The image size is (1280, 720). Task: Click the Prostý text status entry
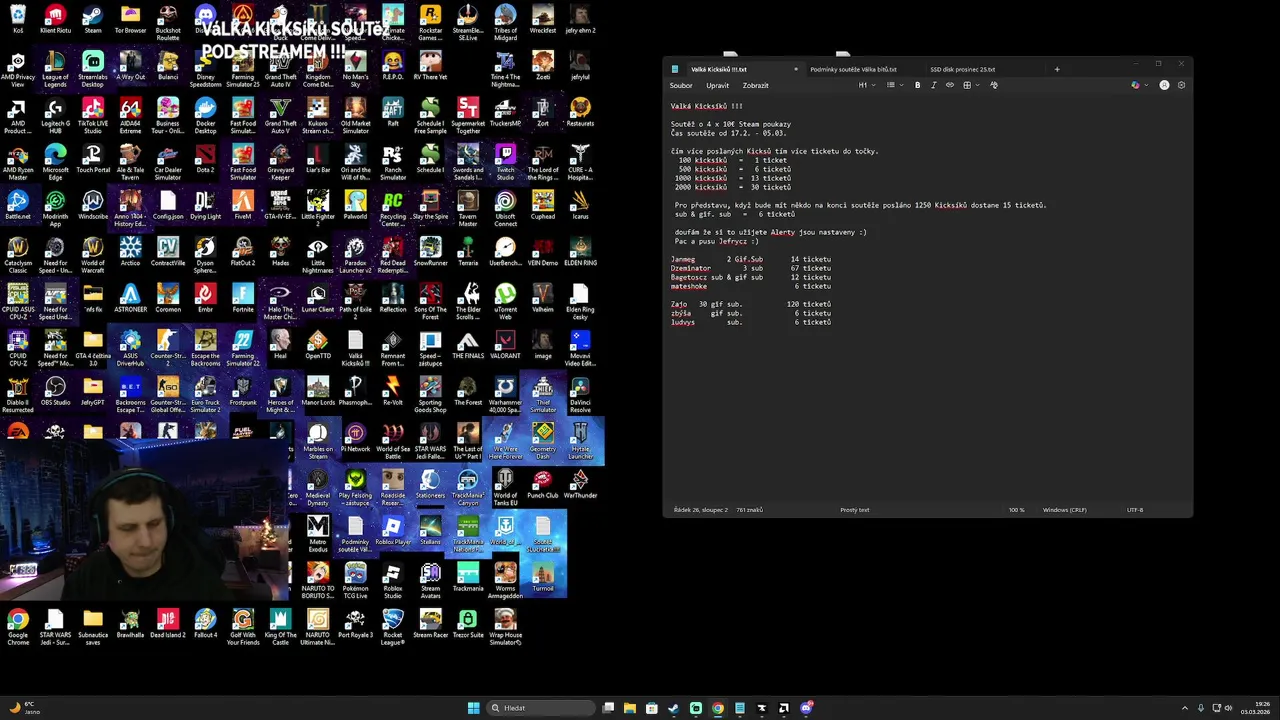pyautogui.click(x=855, y=510)
